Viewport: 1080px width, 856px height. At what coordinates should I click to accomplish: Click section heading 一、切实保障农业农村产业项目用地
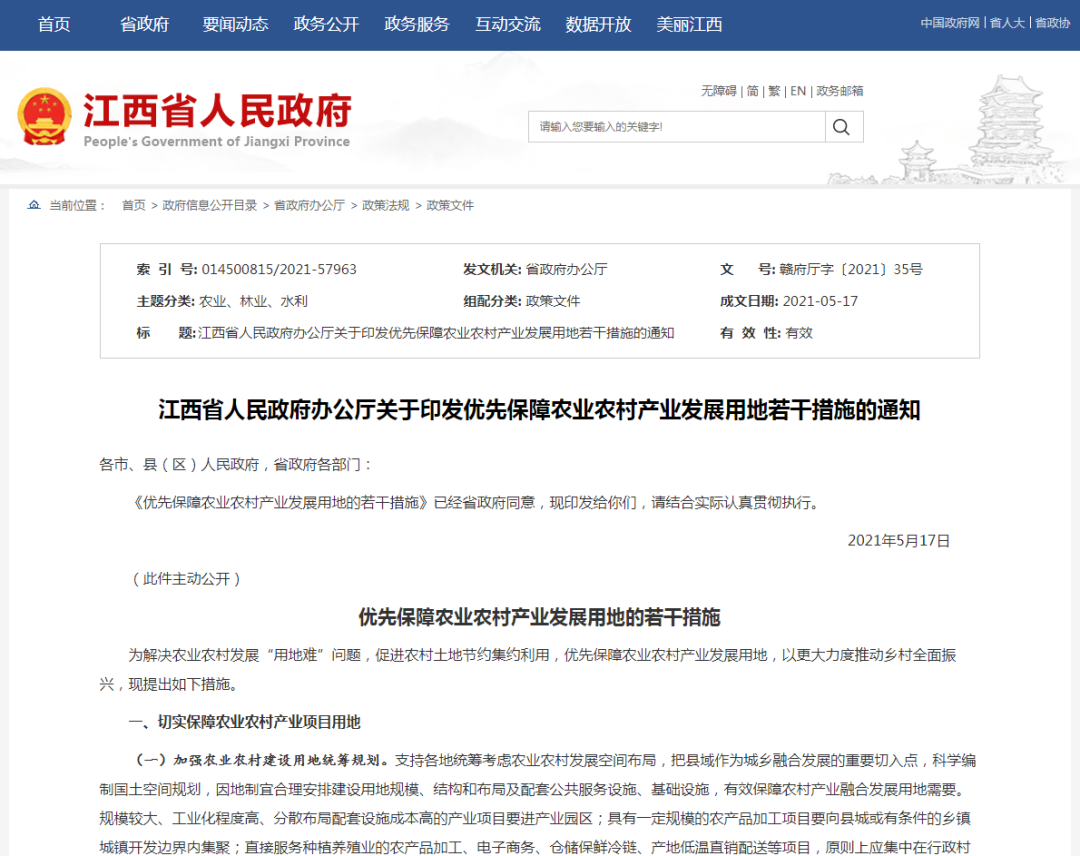point(245,722)
